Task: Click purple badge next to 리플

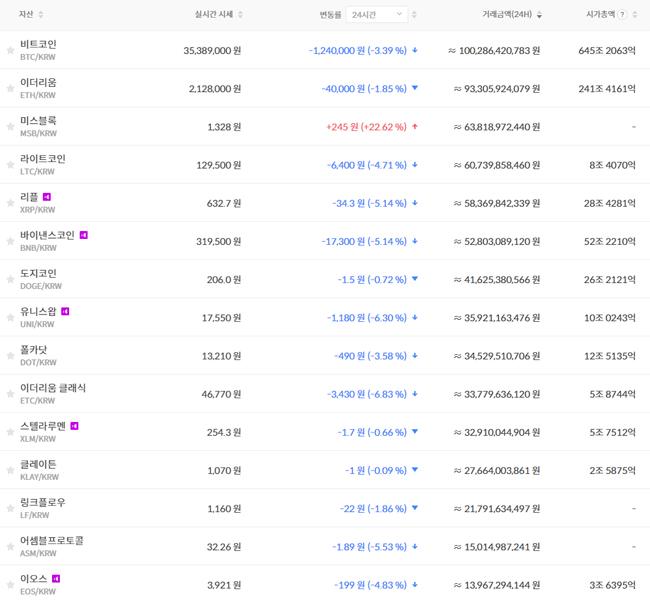Action: [x=47, y=197]
